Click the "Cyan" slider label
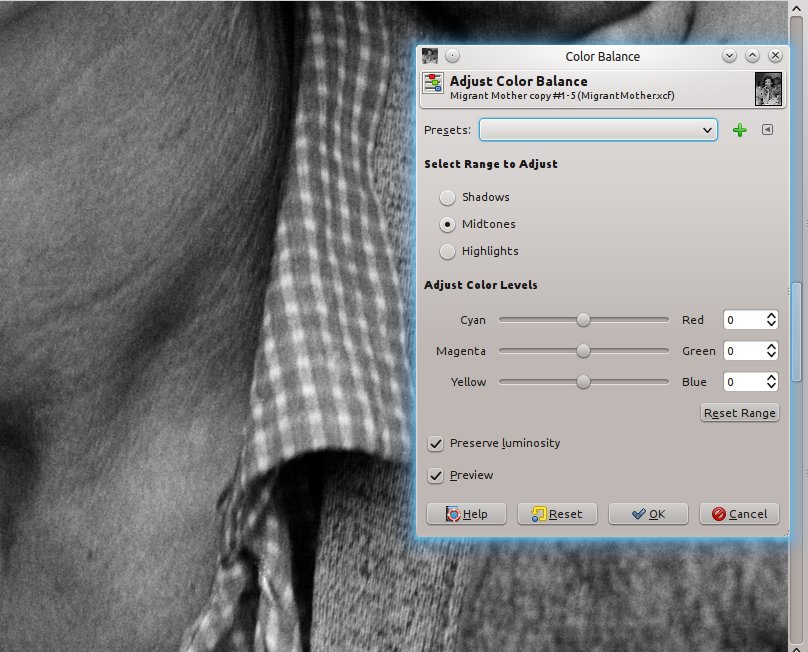The height and width of the screenshot is (652, 808). coord(473,320)
